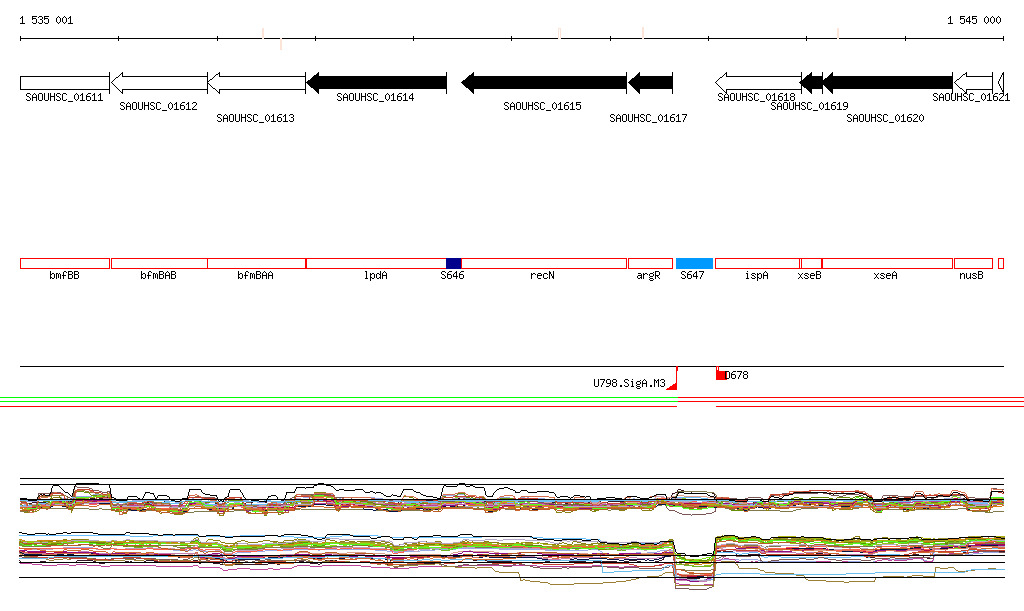This screenshot has width=1024, height=611.
Task: Select the SAOUHSC_01611 white gene arrow
Action: click(x=65, y=83)
